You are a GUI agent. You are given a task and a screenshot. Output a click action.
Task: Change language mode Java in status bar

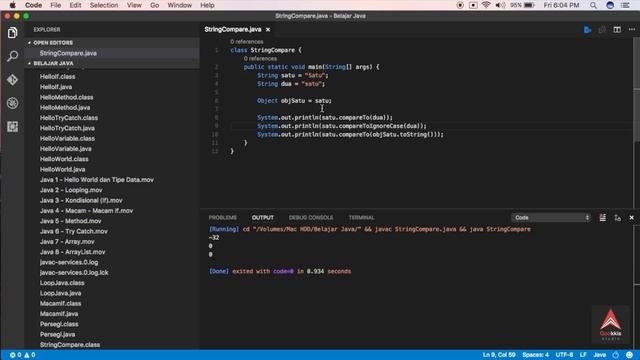tap(600, 355)
